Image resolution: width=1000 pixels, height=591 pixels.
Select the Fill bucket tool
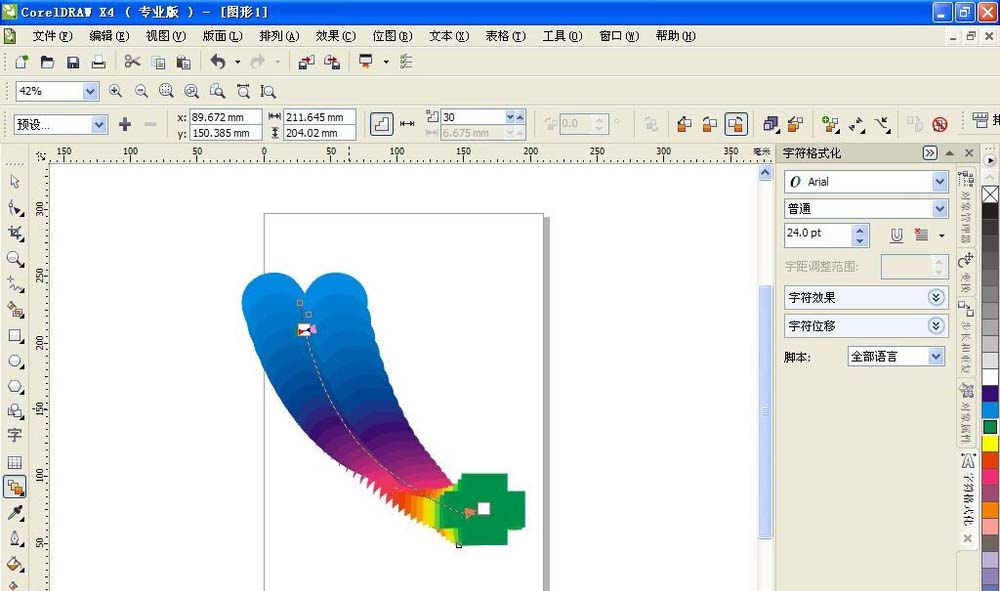15,565
